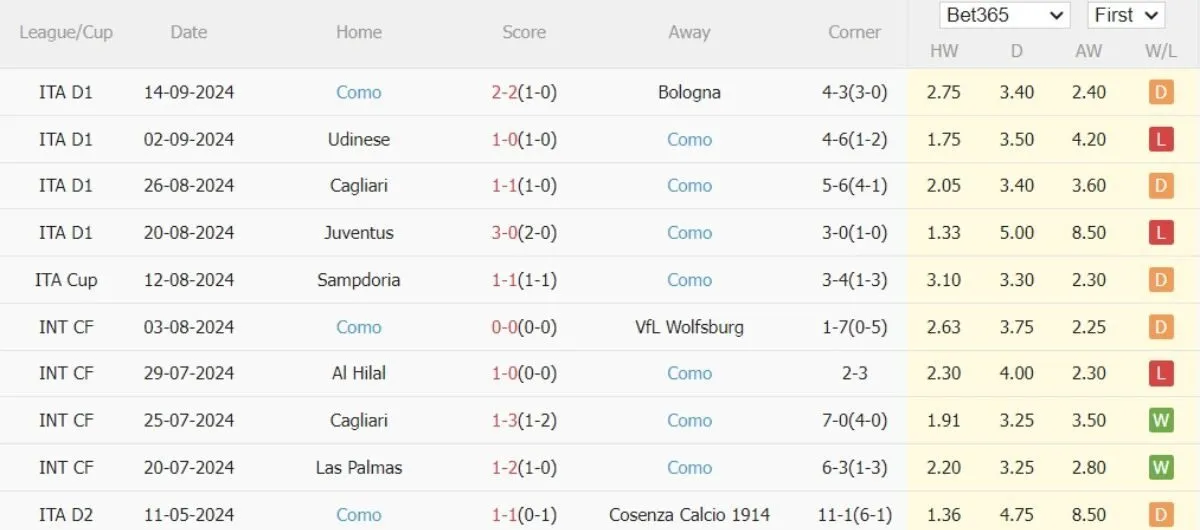Open the 2-2 score versus Bologna
This screenshot has height=530, width=1200.
tap(503, 93)
